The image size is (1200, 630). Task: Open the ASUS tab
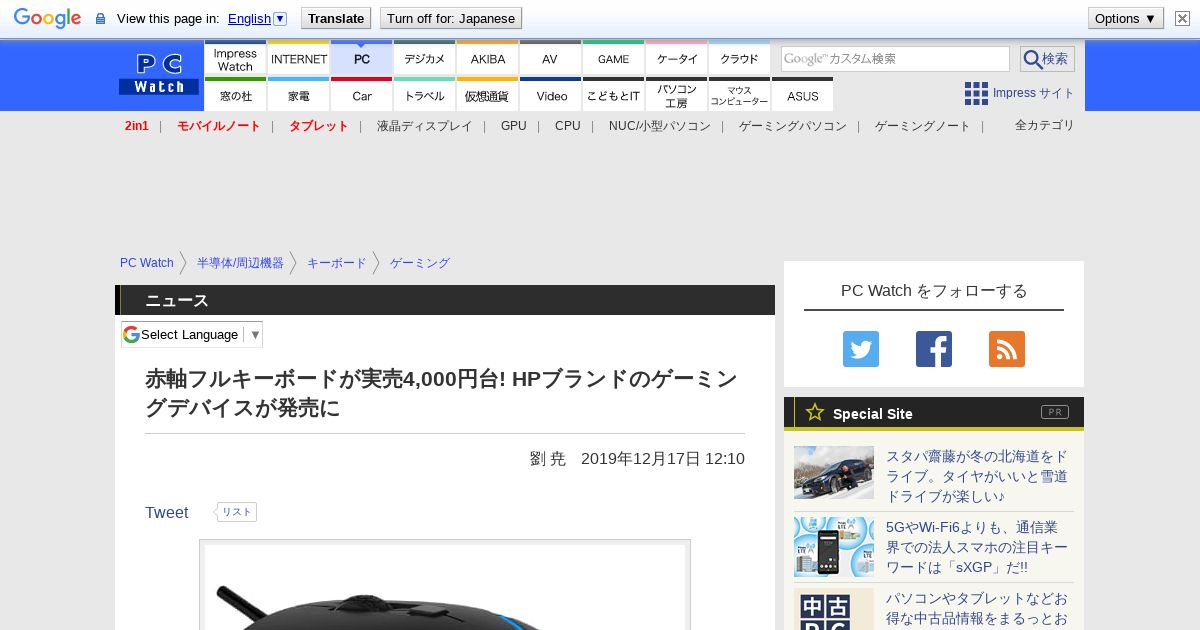pyautogui.click(x=803, y=95)
